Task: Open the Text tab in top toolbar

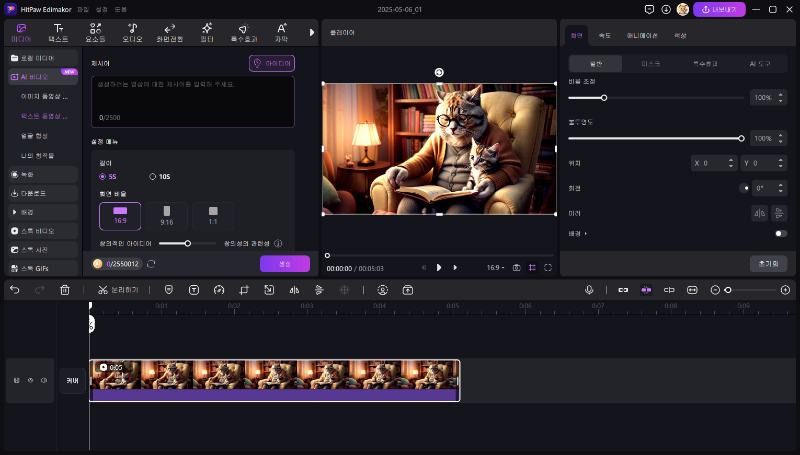Action: coord(59,32)
